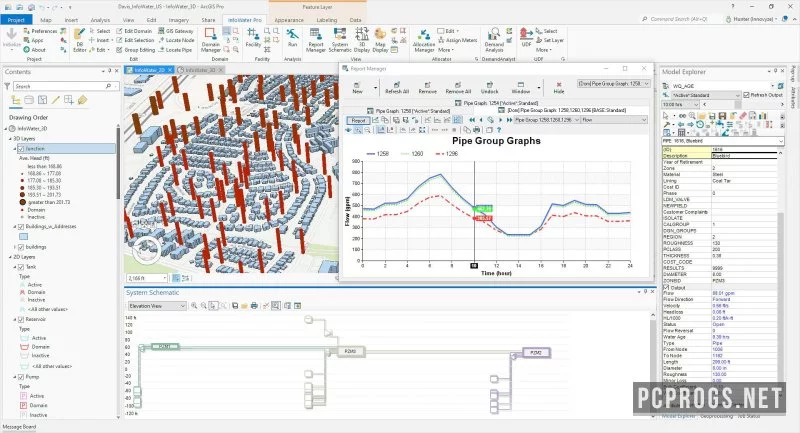
Task: Open the PIPE 1616 Bluebird element dropdown
Action: (x=722, y=141)
